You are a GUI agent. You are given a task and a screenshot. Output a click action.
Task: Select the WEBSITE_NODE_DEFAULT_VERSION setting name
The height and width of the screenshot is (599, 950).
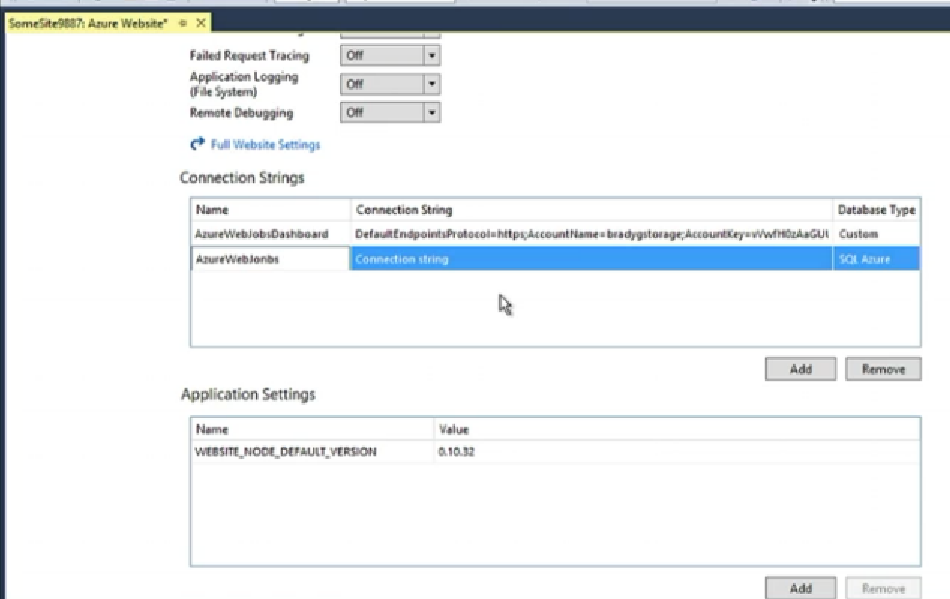tap(286, 452)
